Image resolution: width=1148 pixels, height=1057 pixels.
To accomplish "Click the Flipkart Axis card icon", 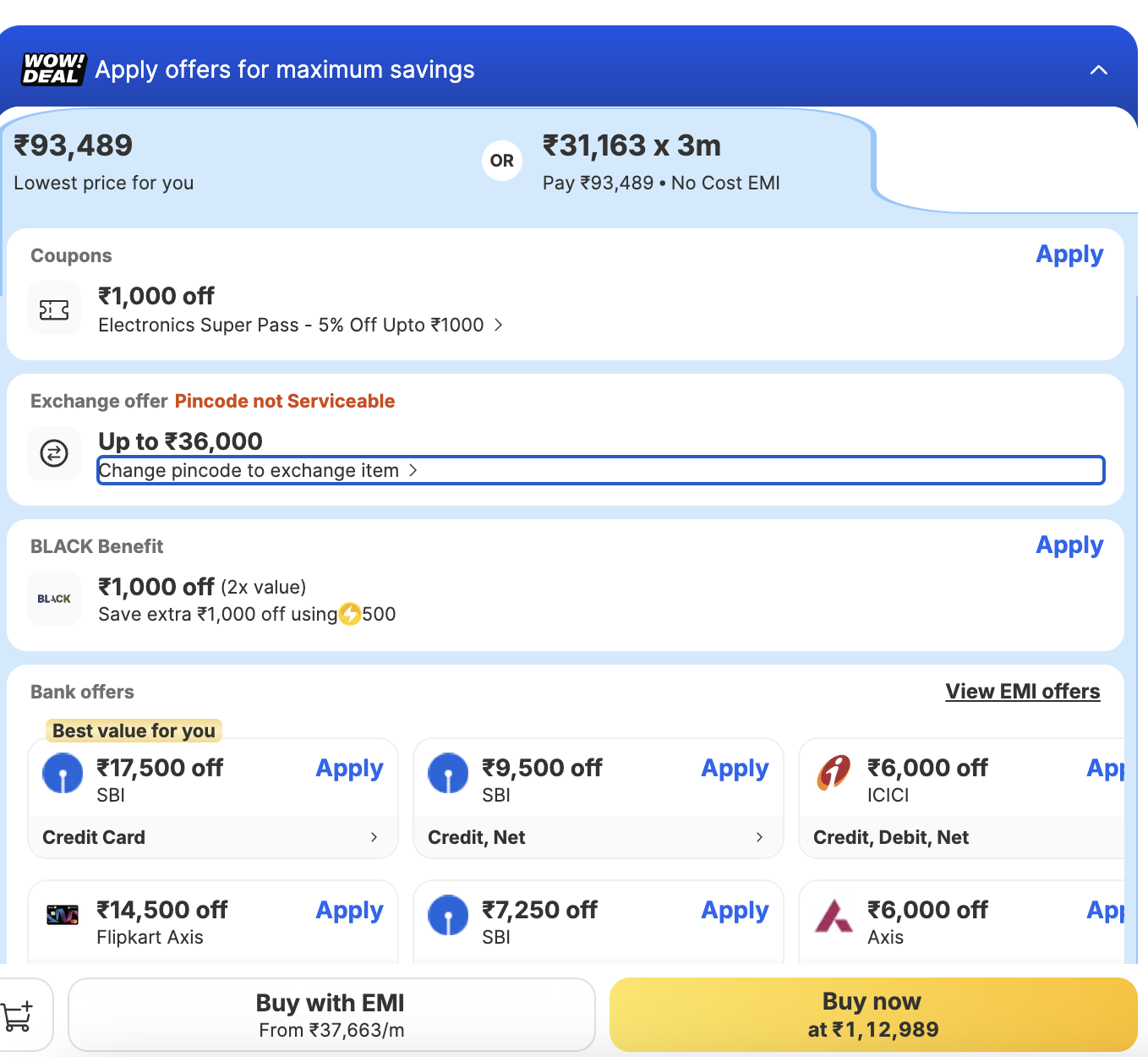I will point(63,915).
